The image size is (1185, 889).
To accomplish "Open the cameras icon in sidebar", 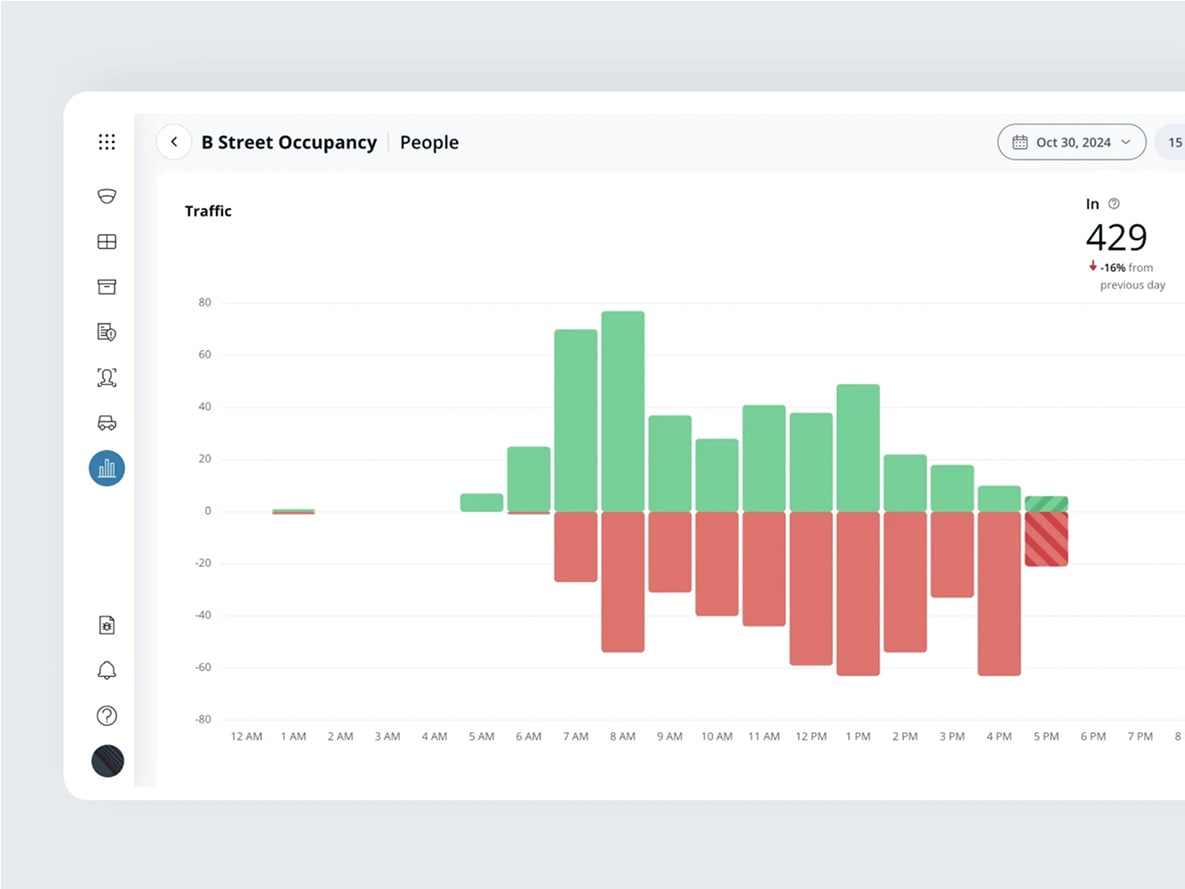I will click(107, 196).
